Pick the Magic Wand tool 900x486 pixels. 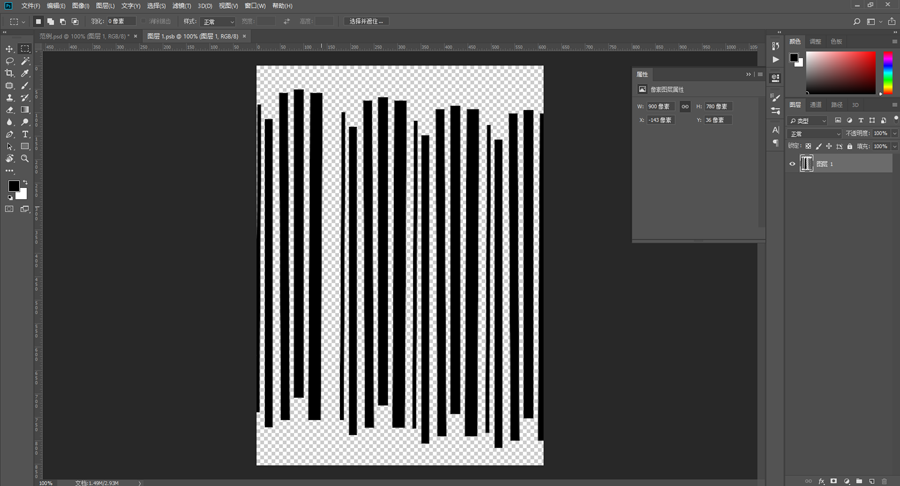pyautogui.click(x=25, y=61)
